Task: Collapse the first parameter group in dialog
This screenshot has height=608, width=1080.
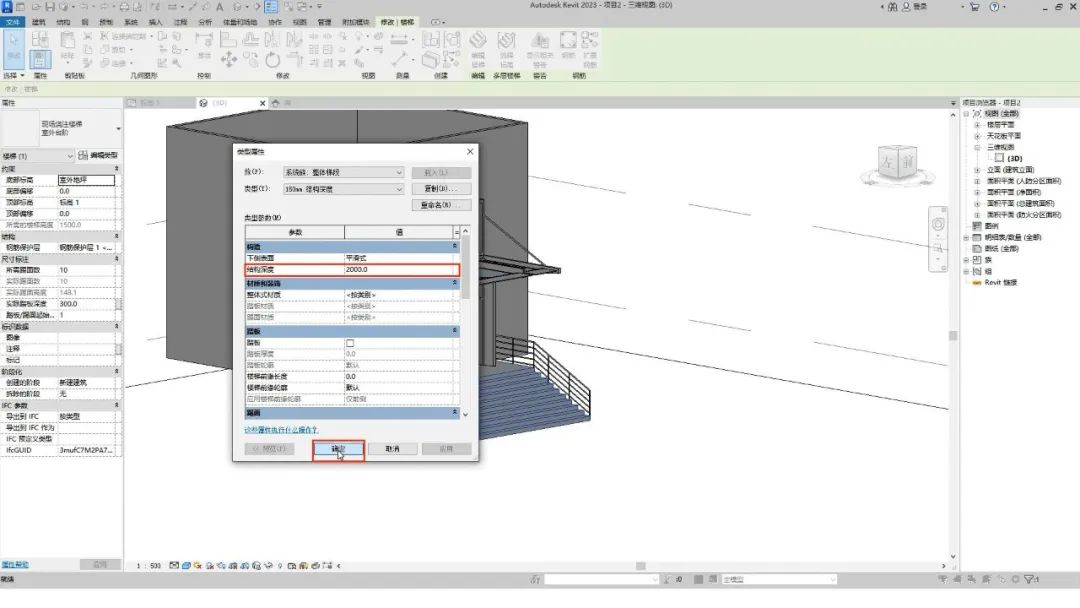Action: pyautogui.click(x=455, y=246)
